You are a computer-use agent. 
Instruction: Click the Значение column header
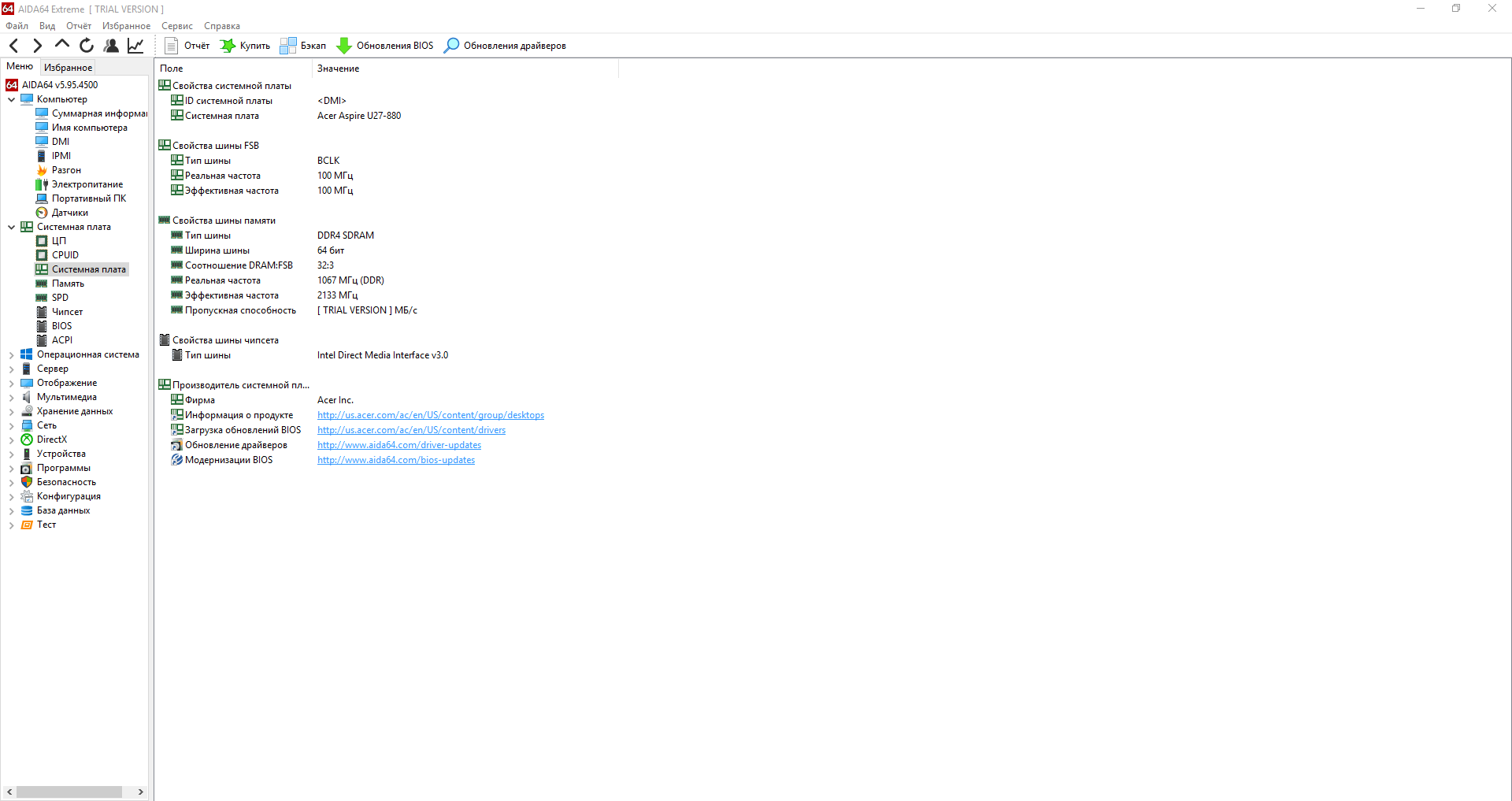point(465,69)
